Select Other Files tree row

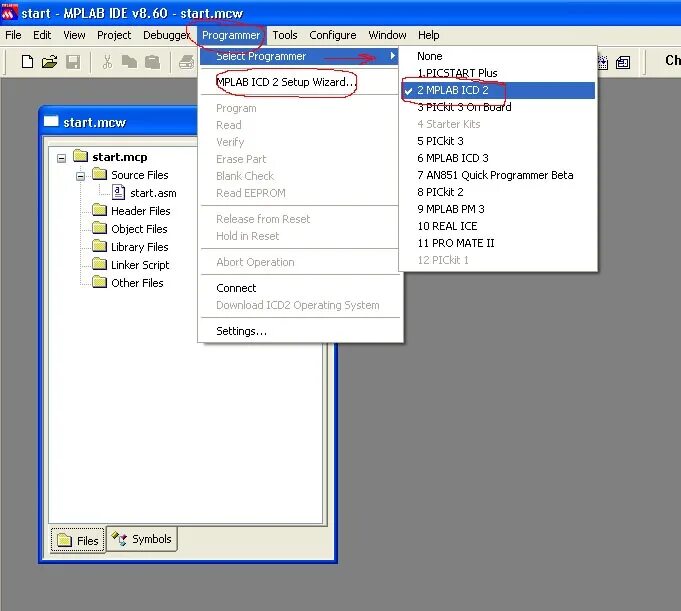point(137,283)
